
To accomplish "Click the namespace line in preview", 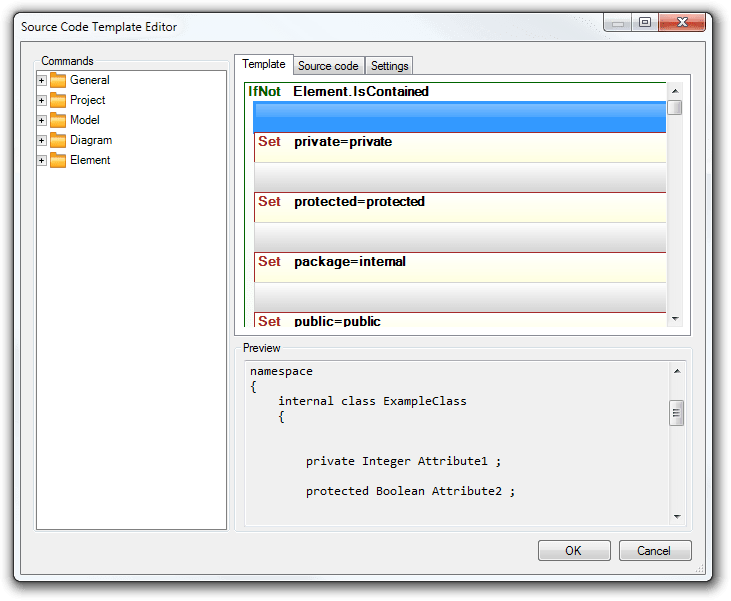I will coord(281,372).
